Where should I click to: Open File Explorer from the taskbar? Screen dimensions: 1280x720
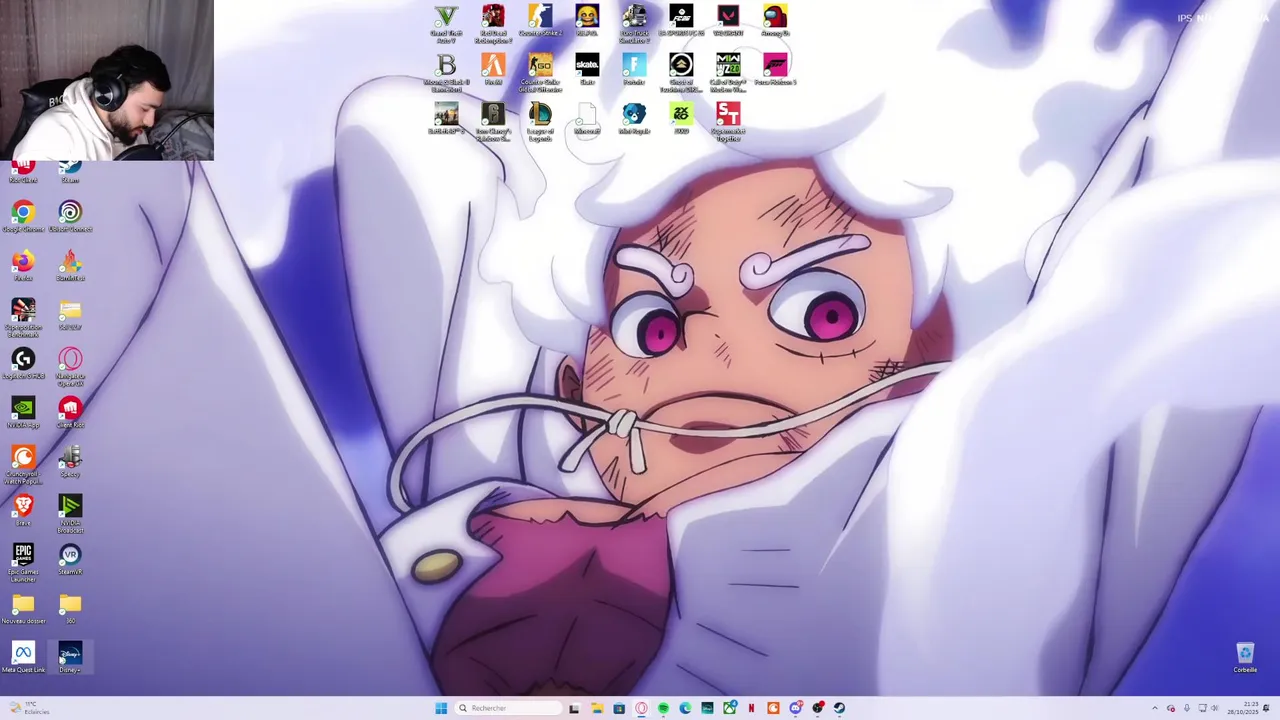[597, 708]
